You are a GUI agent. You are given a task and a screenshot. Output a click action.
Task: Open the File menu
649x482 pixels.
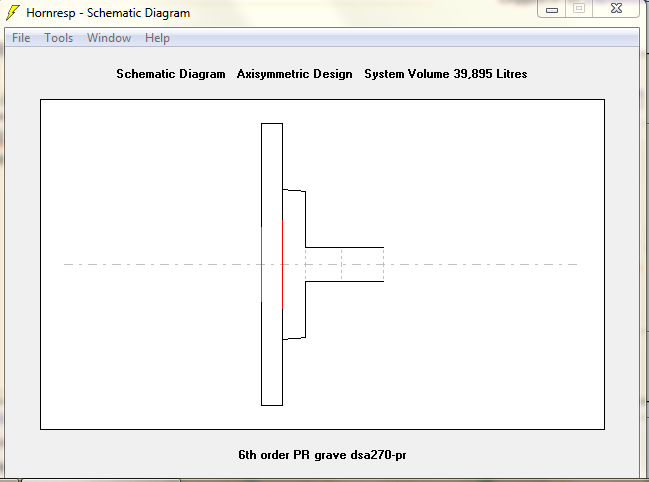coord(21,38)
